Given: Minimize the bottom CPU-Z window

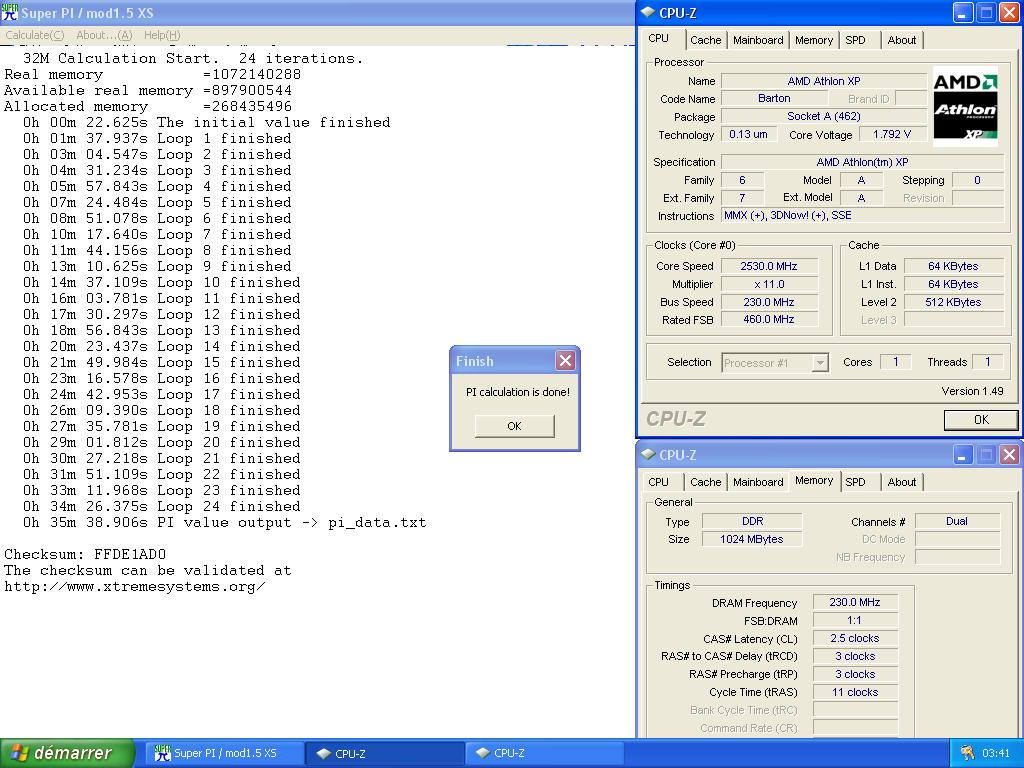Looking at the screenshot, I should pos(963,455).
